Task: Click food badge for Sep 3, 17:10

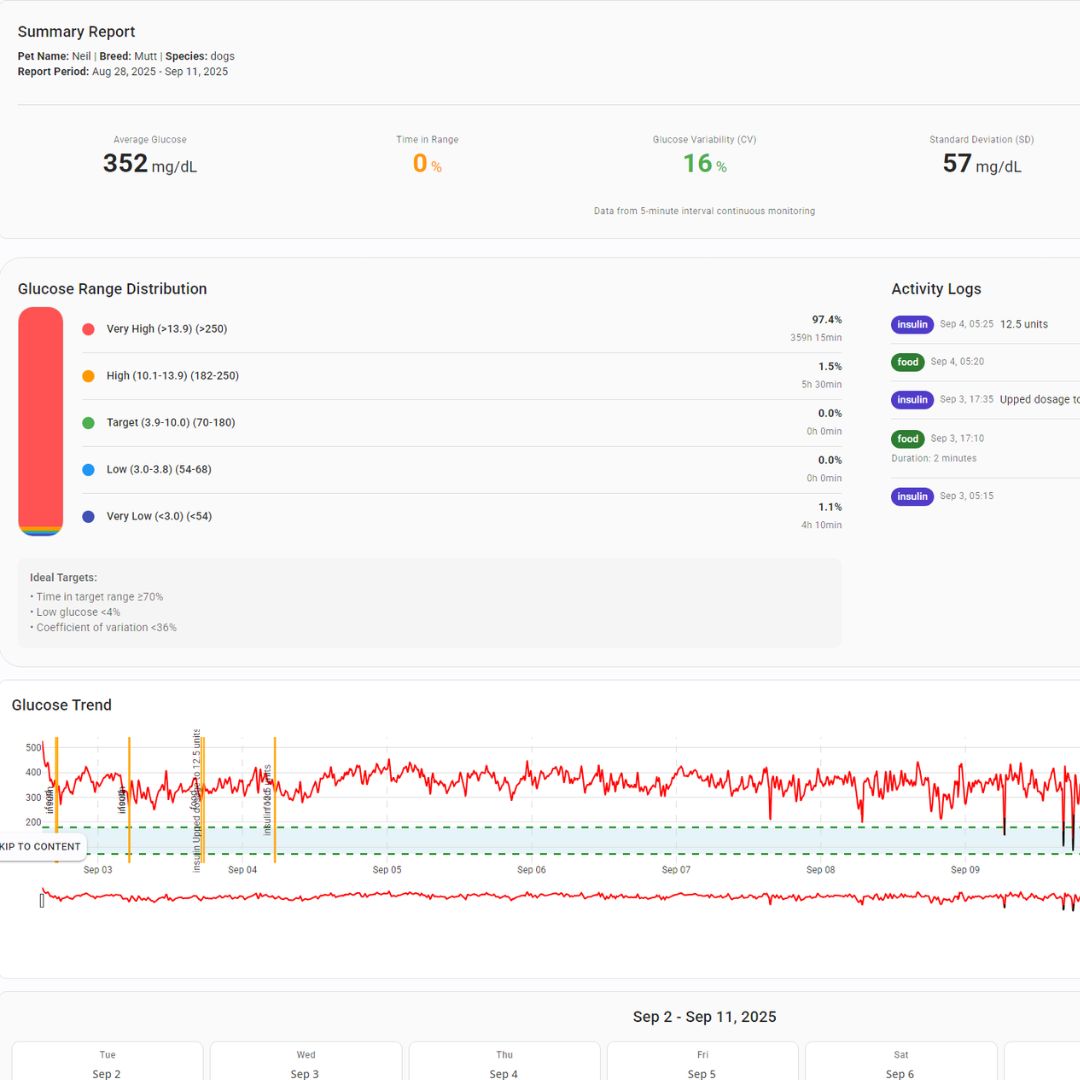Action: pyautogui.click(x=908, y=438)
